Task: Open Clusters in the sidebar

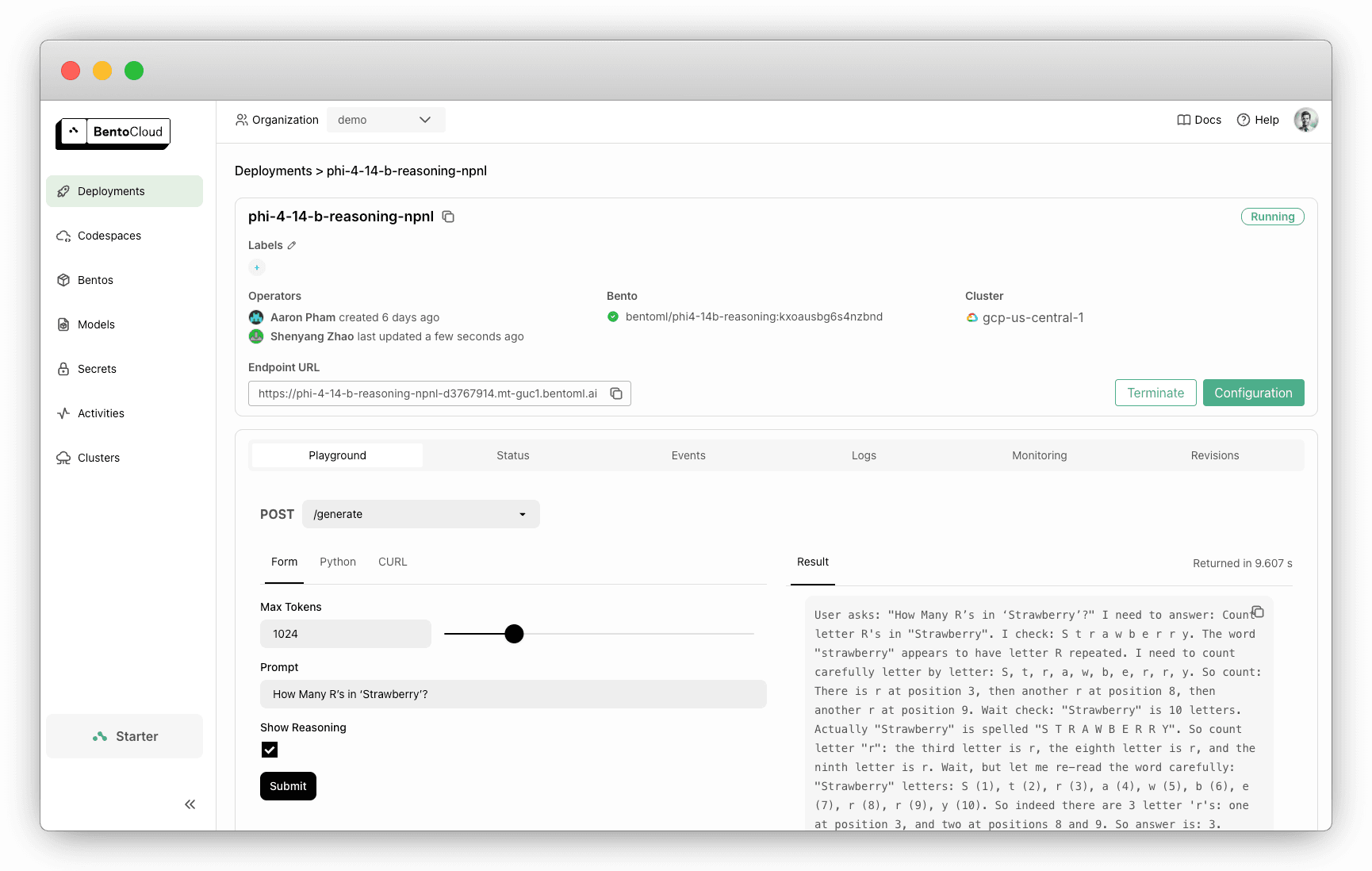Action: 125,458
